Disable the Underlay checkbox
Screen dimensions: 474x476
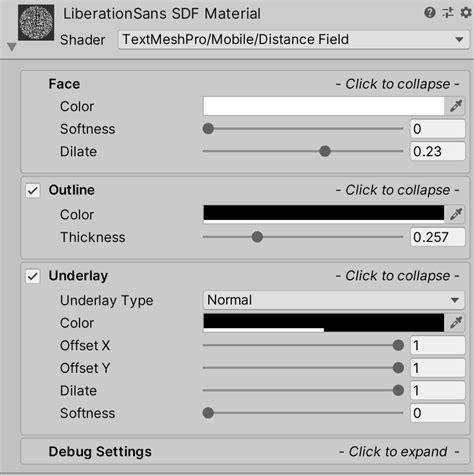33,276
